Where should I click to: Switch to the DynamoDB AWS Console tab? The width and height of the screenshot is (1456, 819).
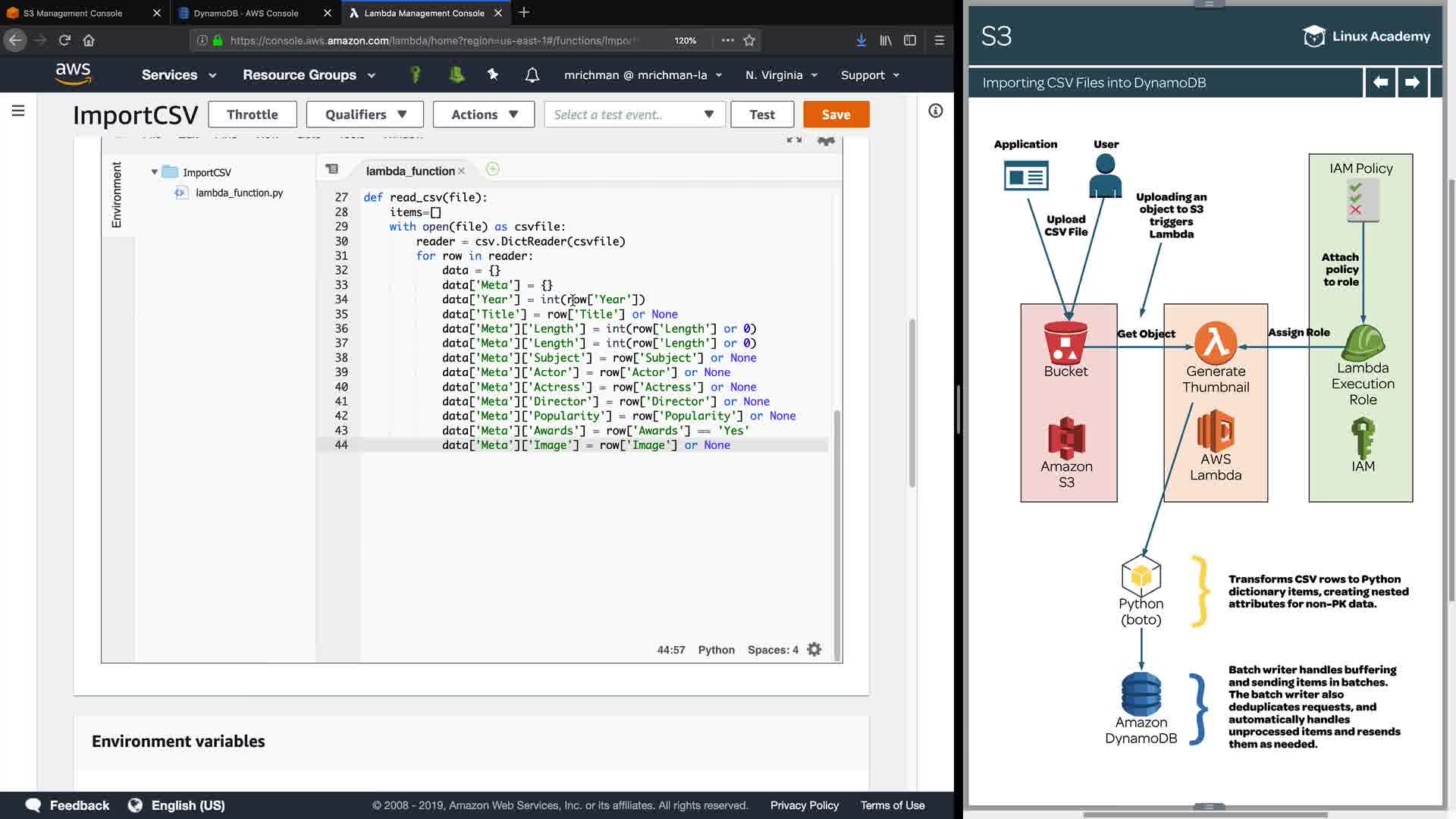coord(246,13)
